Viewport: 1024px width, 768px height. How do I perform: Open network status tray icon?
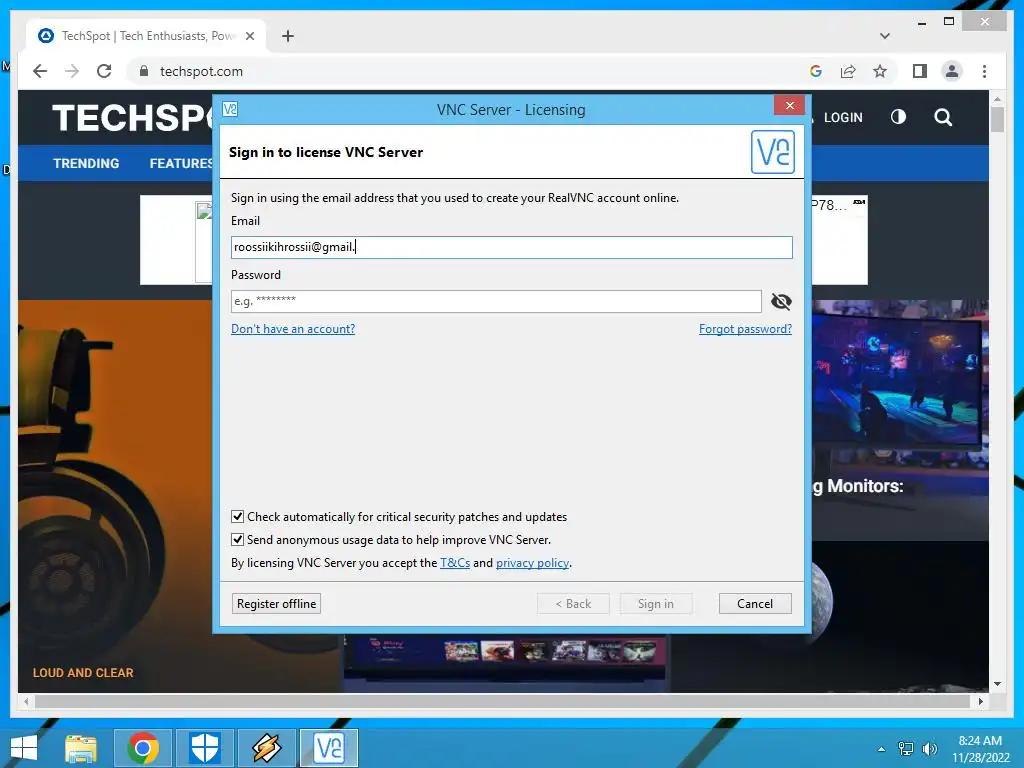click(x=906, y=748)
